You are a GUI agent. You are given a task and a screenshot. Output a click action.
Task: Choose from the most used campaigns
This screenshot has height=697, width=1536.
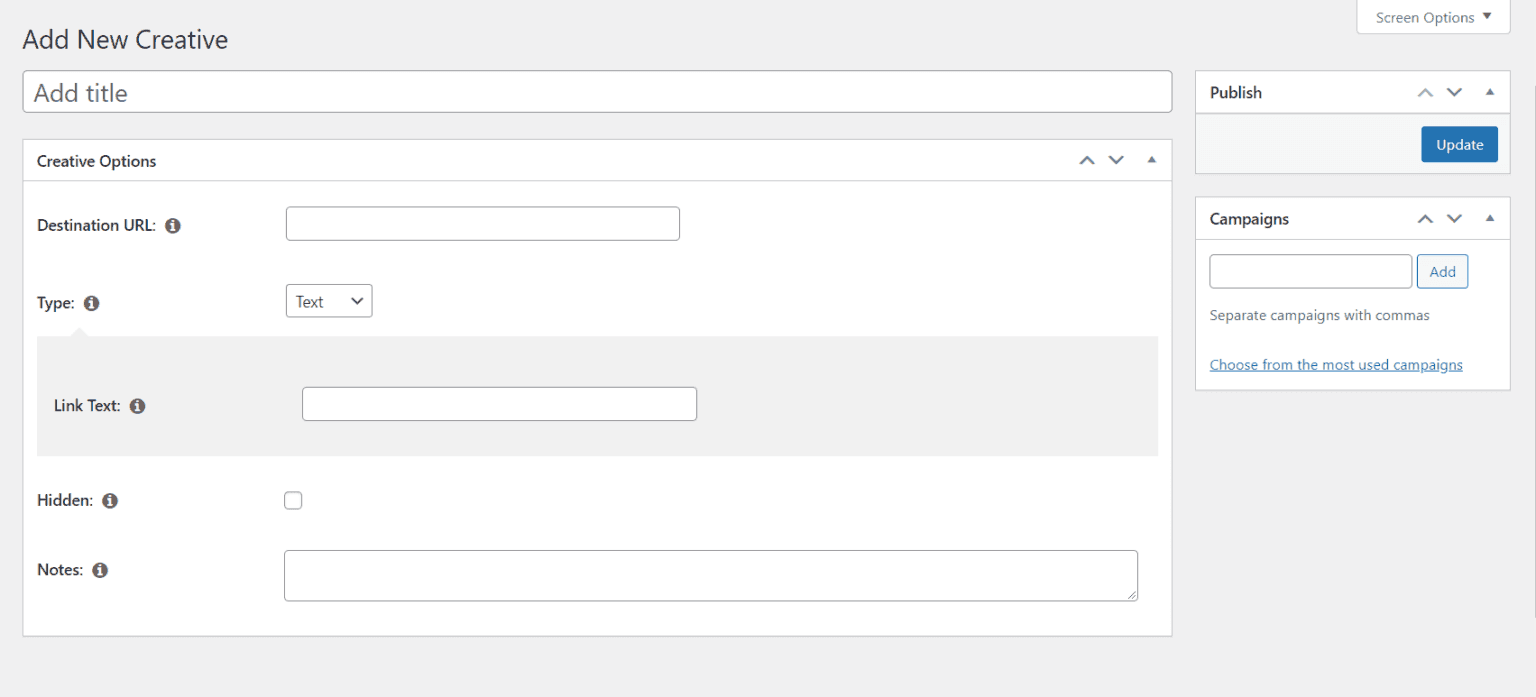1336,364
